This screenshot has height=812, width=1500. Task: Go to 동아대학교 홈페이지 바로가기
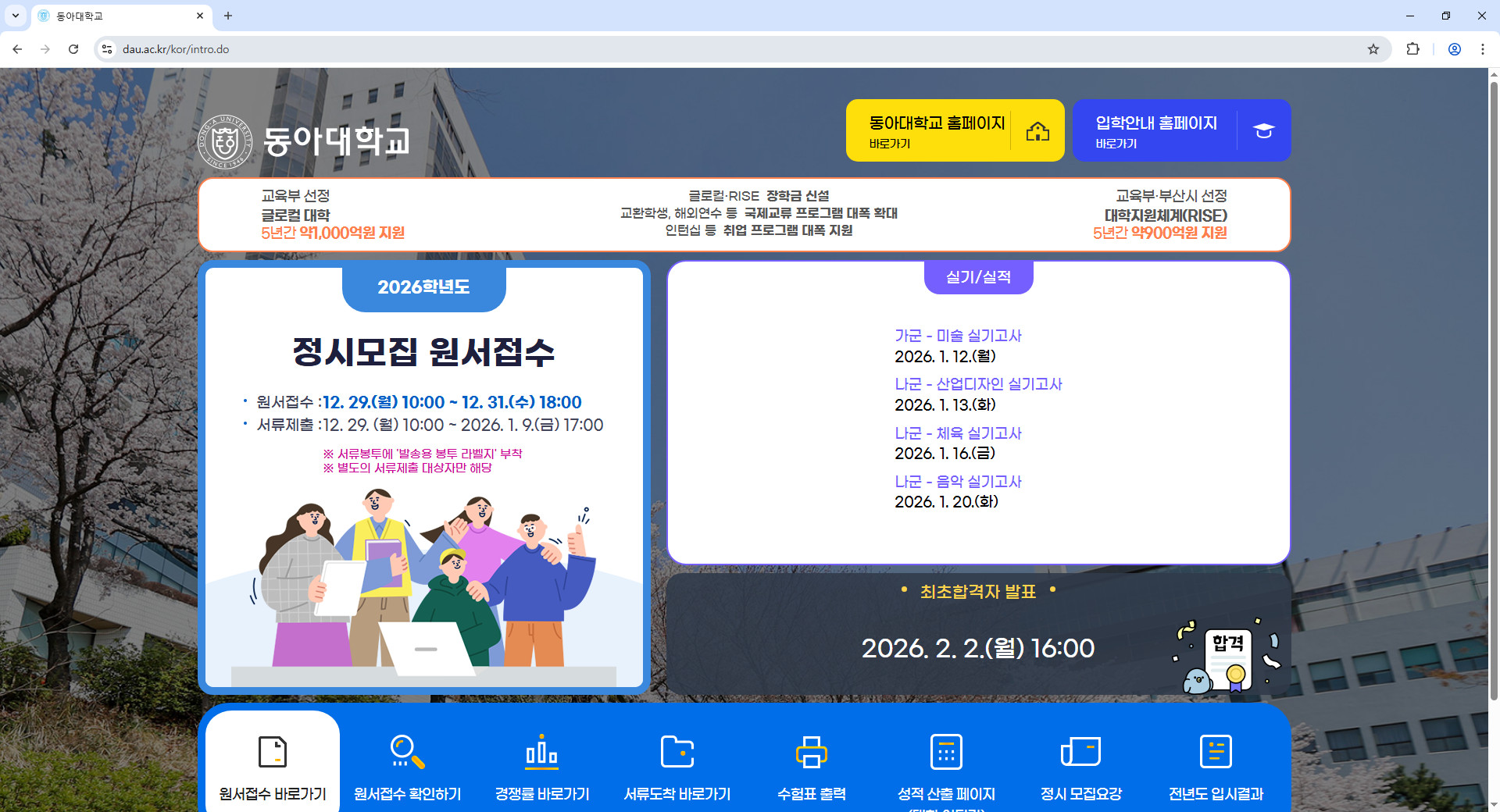point(955,130)
